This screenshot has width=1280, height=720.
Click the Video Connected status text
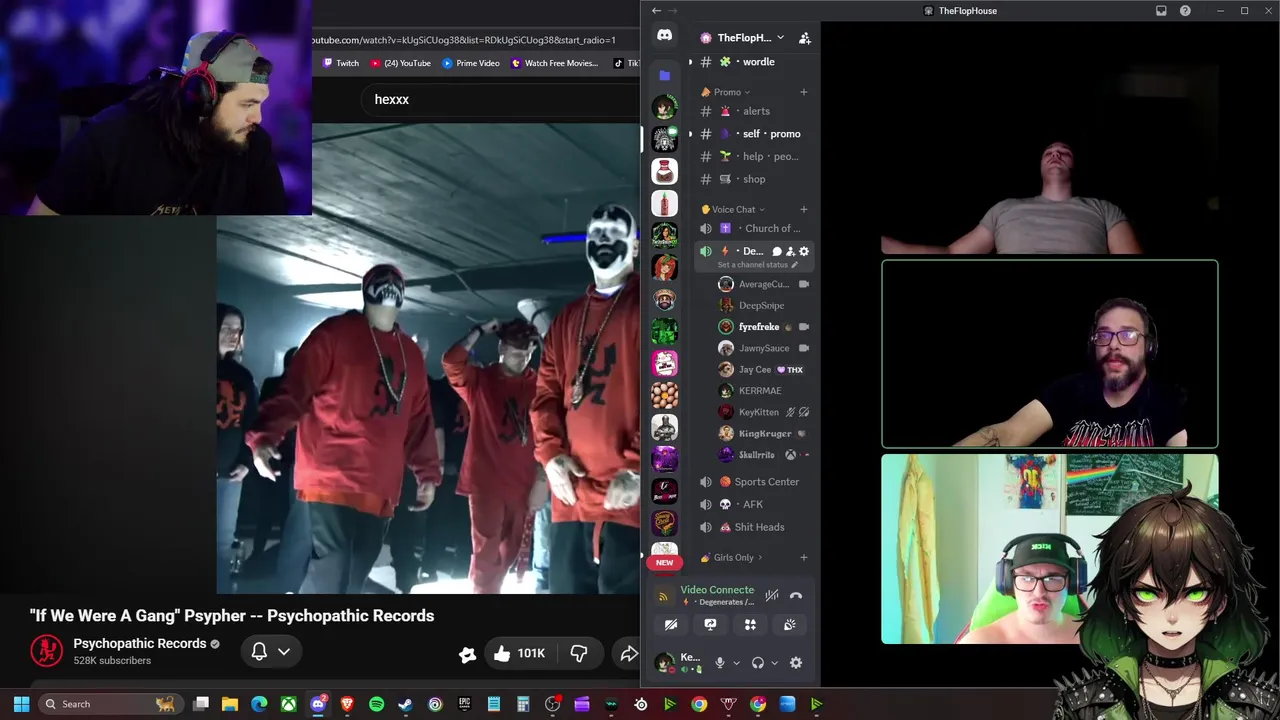tap(717, 590)
